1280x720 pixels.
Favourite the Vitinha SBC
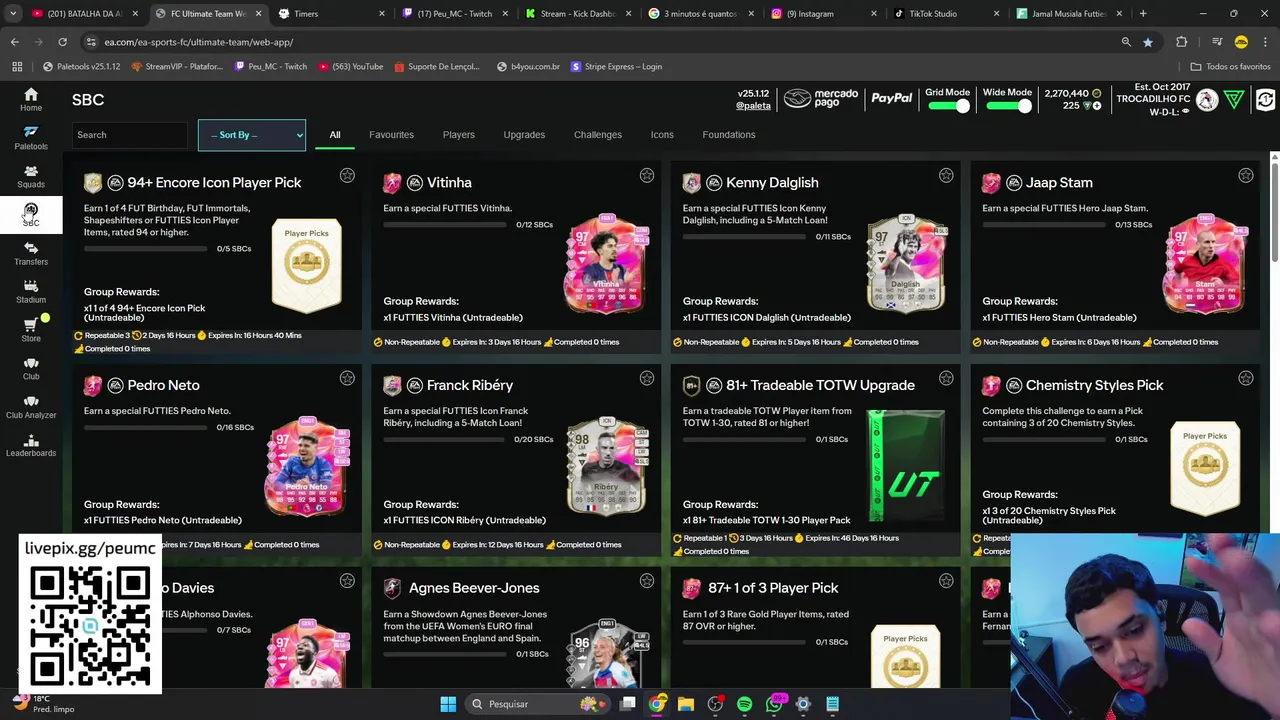coord(647,176)
